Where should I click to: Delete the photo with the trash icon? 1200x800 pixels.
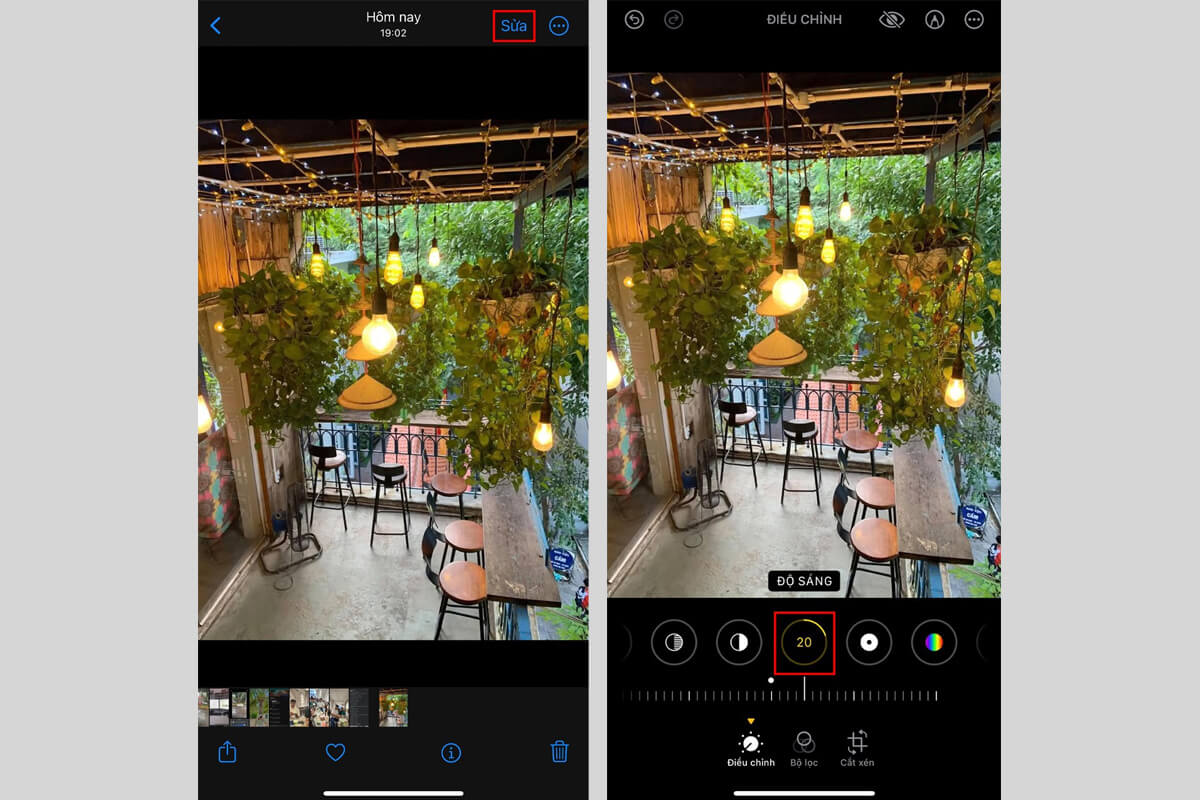[560, 752]
